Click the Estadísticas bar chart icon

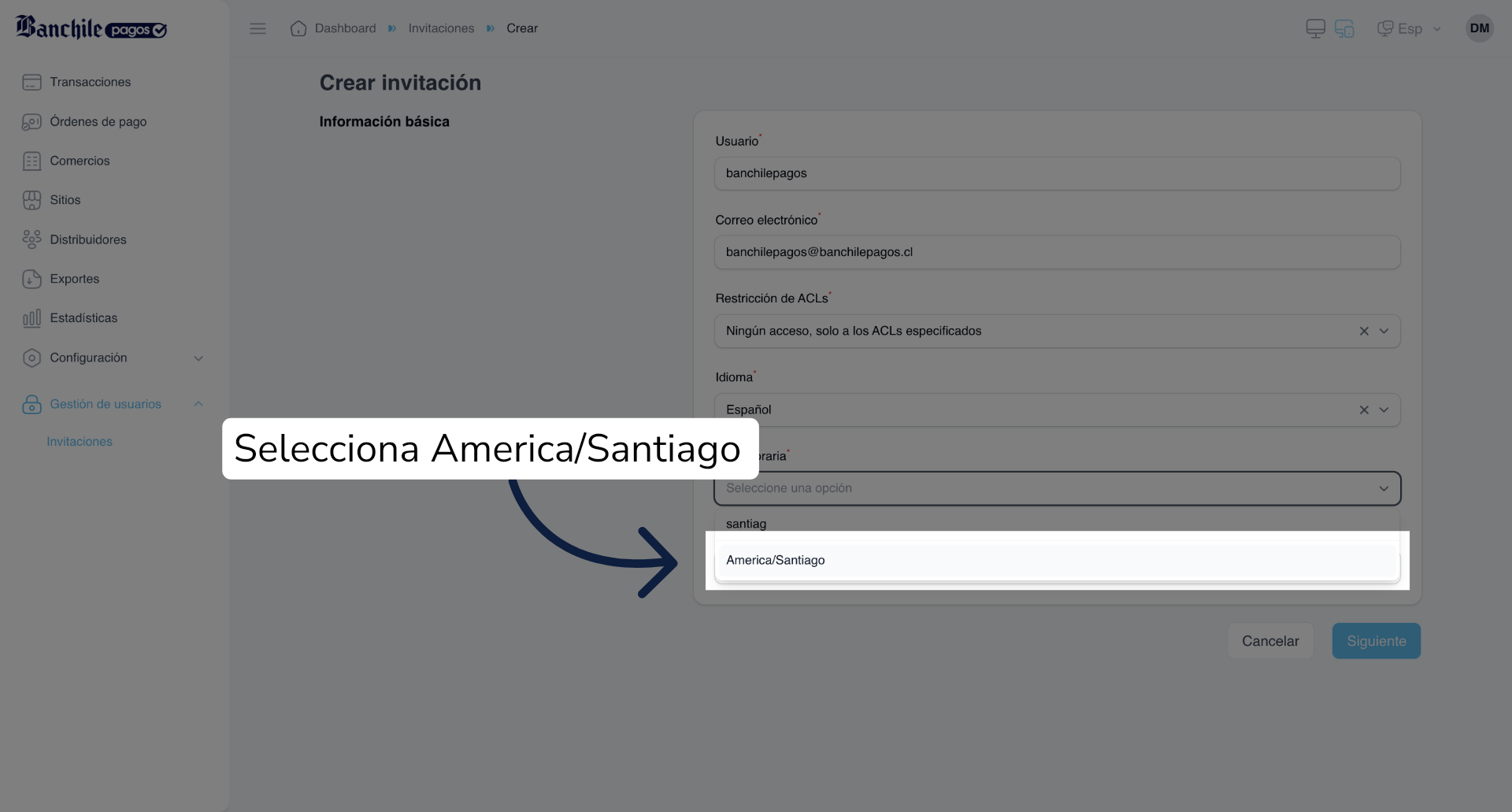pyautogui.click(x=31, y=318)
